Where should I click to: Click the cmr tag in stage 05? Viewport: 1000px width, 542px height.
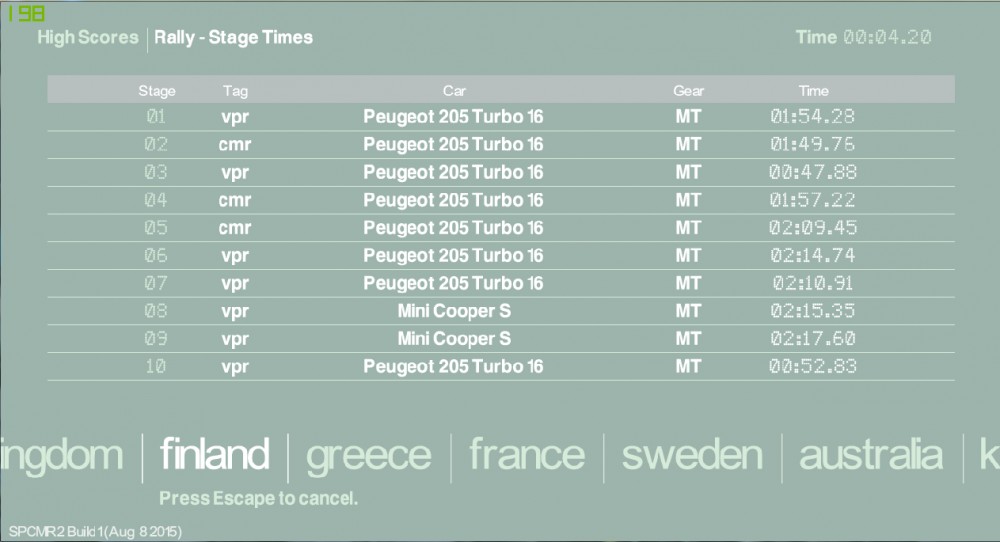pos(235,228)
